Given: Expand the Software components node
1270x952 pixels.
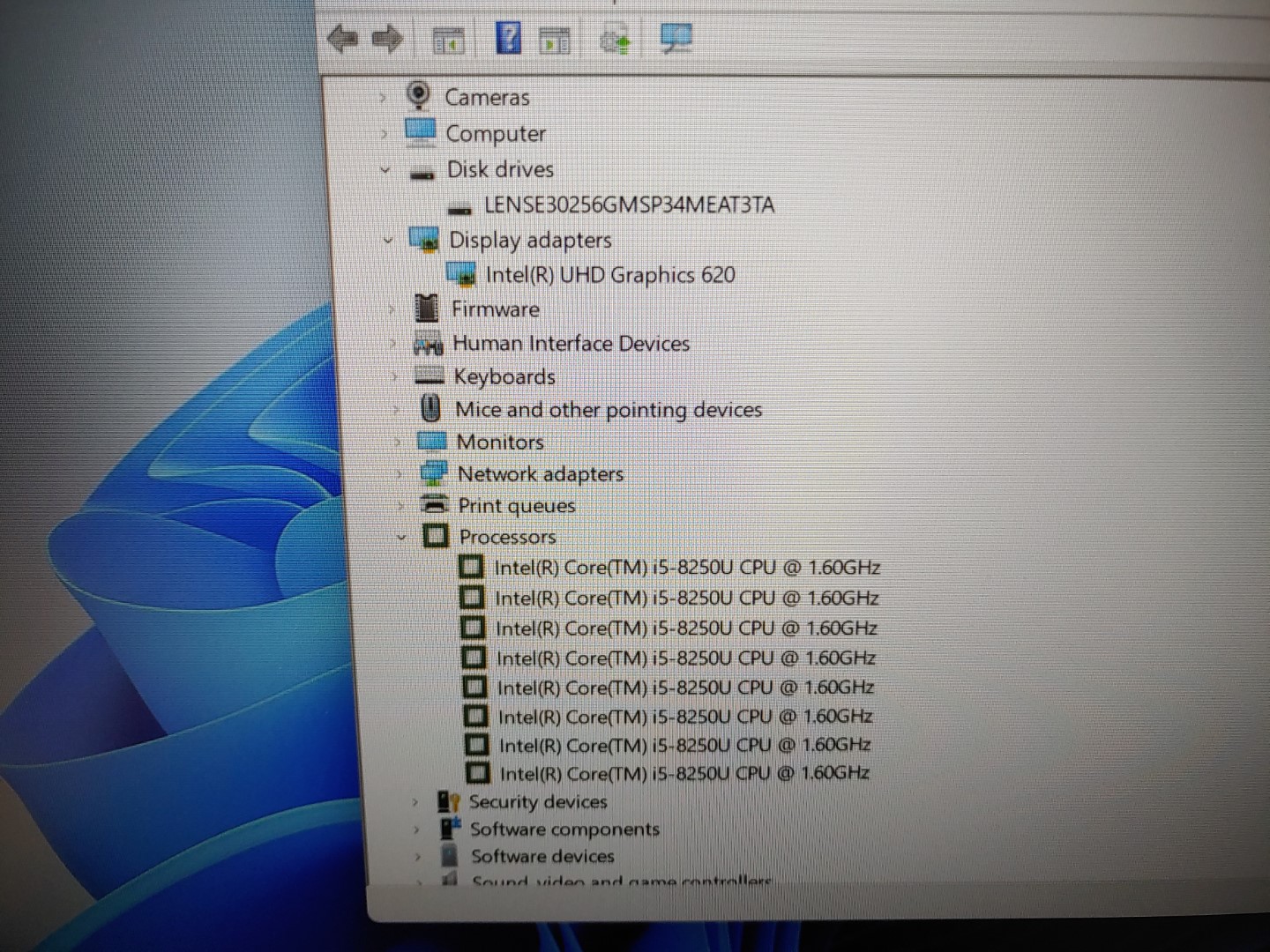Looking at the screenshot, I should tap(416, 829).
